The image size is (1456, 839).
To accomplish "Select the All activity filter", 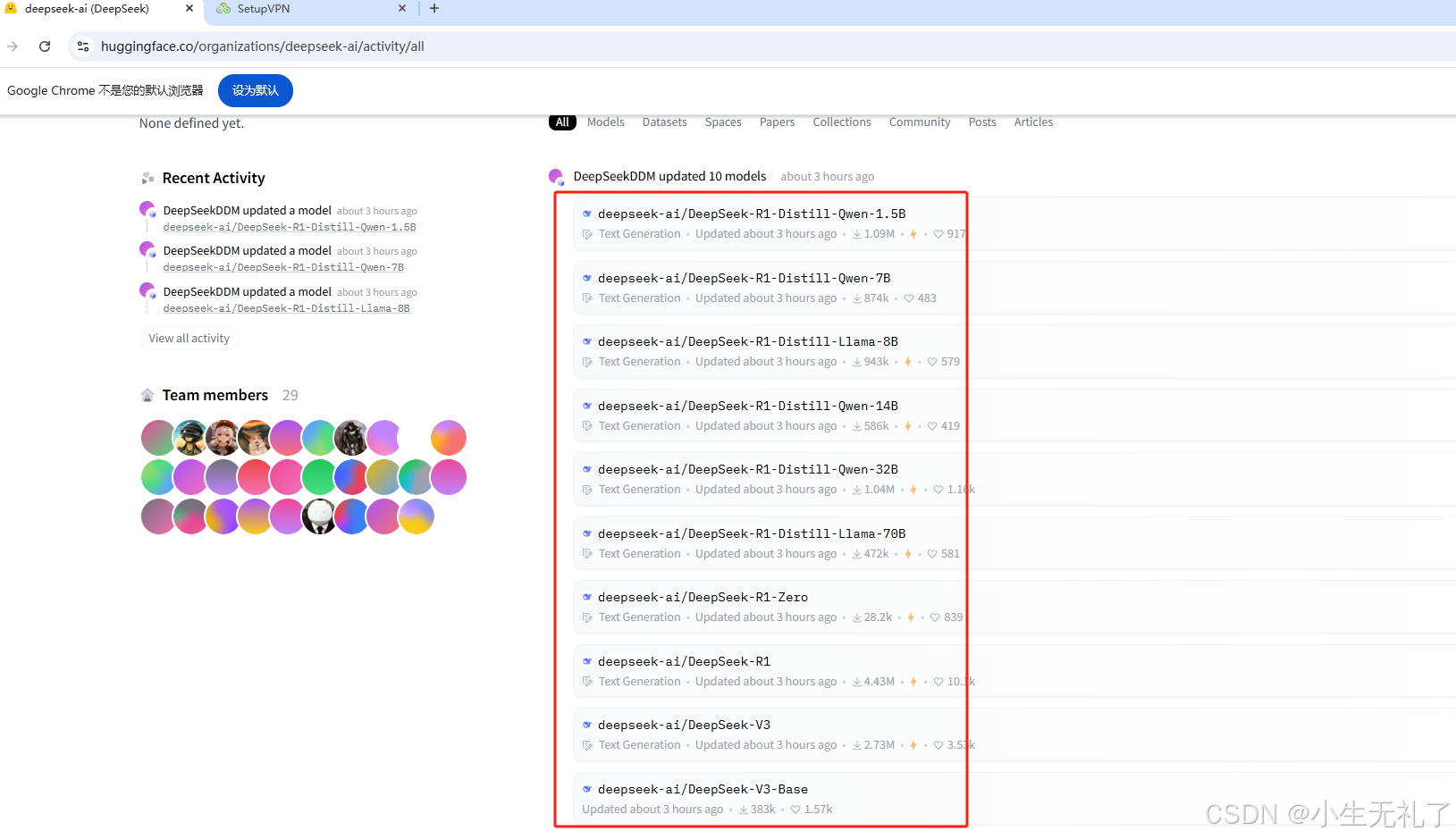I will 562,122.
